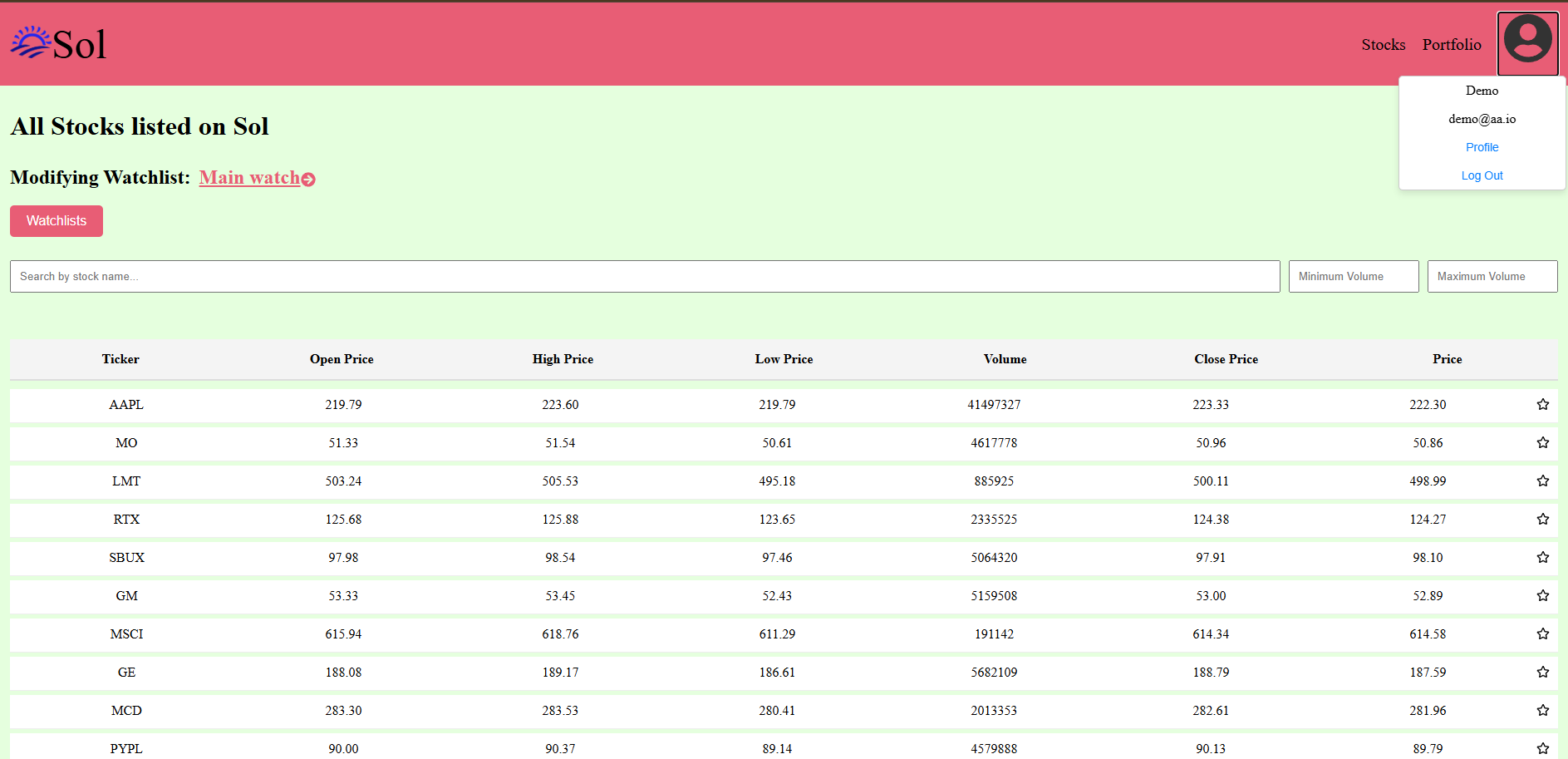
Task: Star the LMT stock row
Action: point(1542,481)
